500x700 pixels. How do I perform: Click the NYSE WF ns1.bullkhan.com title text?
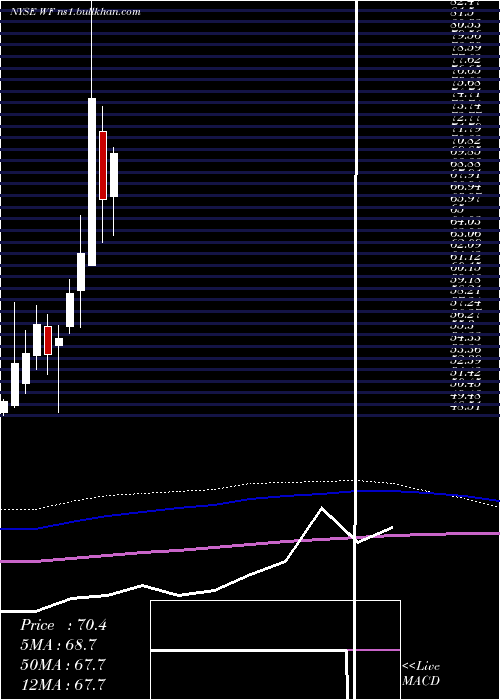75,12
